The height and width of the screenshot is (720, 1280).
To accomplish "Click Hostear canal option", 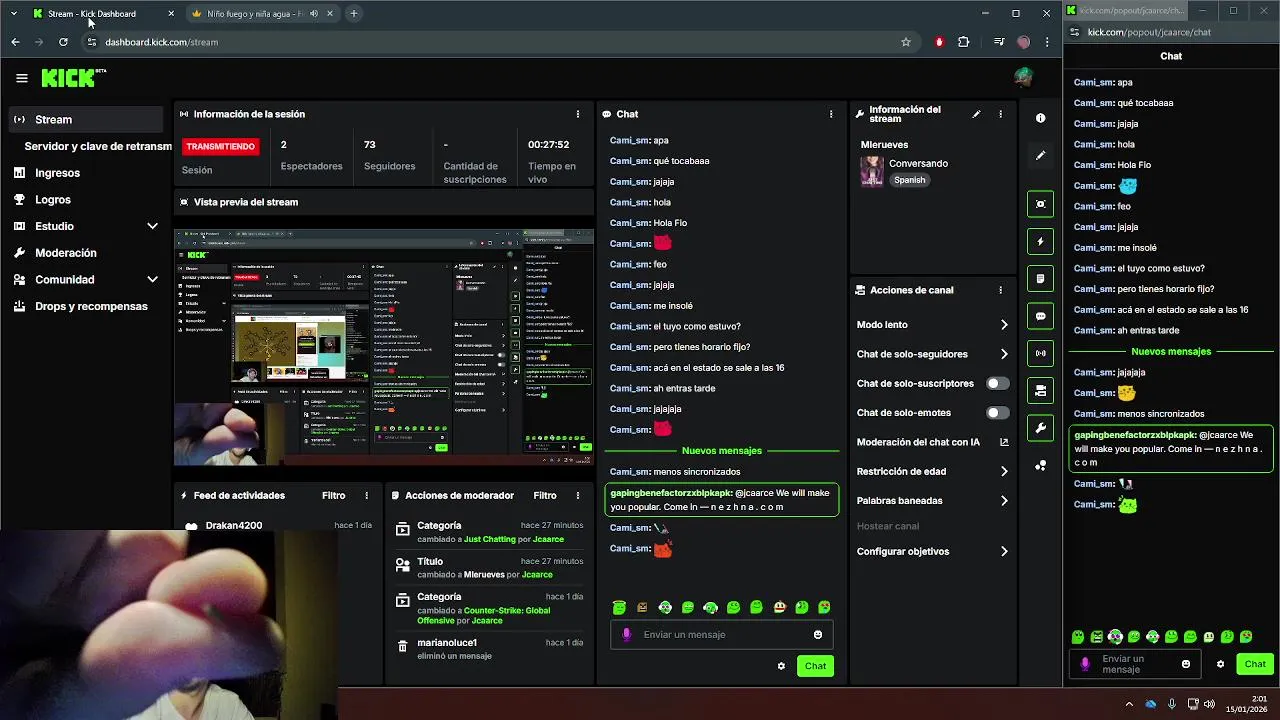I will coord(888,526).
